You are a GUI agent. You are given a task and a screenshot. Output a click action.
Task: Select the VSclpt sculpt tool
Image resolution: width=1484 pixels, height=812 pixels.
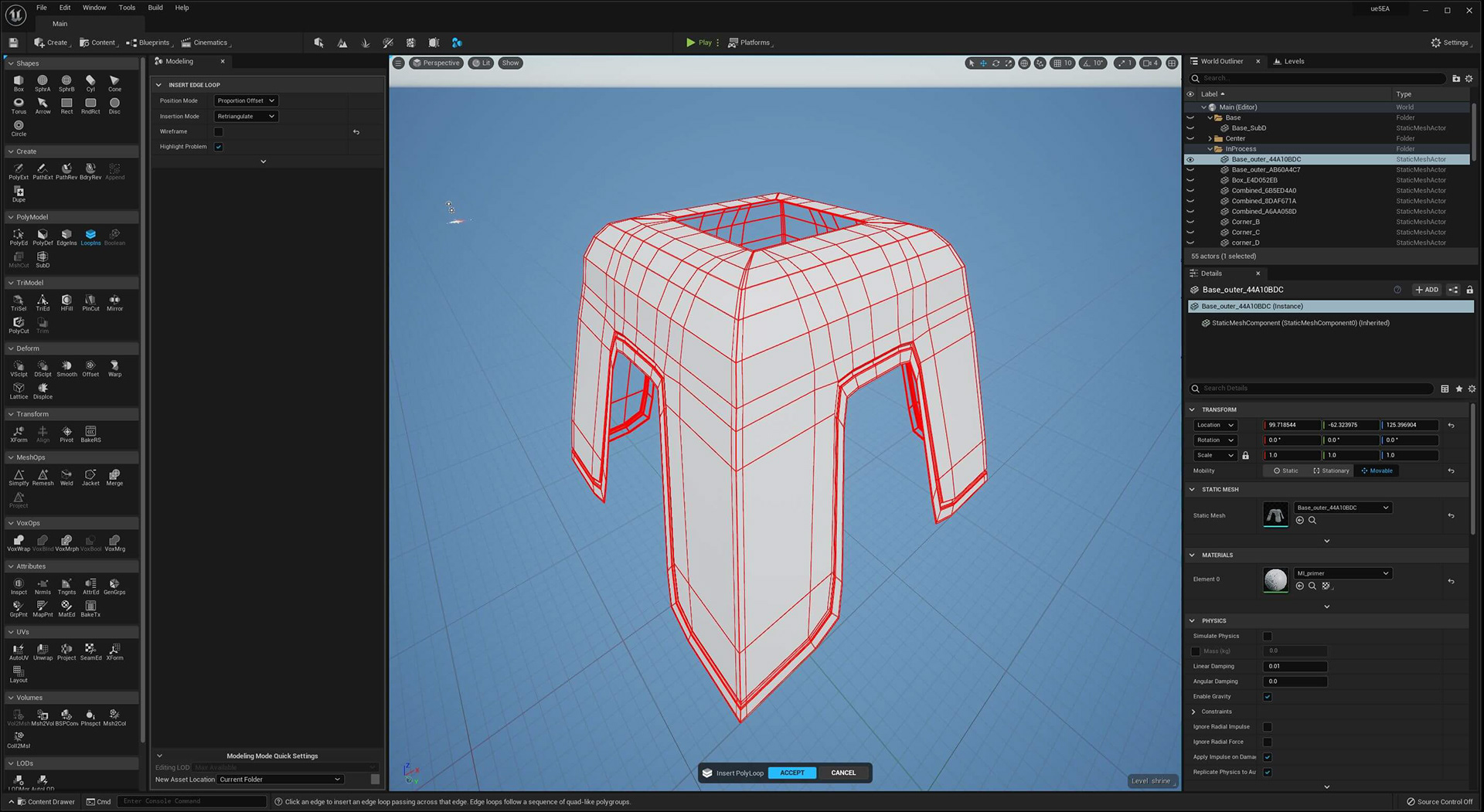(x=19, y=368)
